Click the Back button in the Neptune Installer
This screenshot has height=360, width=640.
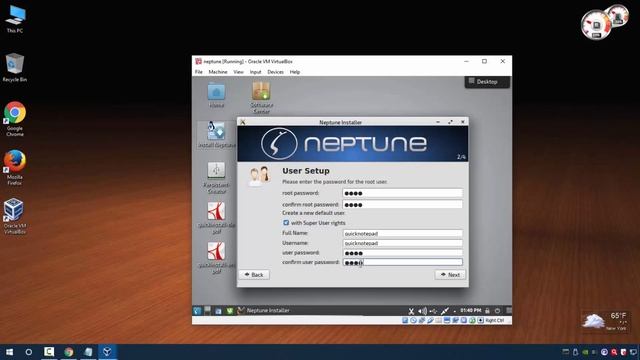(x=254, y=275)
